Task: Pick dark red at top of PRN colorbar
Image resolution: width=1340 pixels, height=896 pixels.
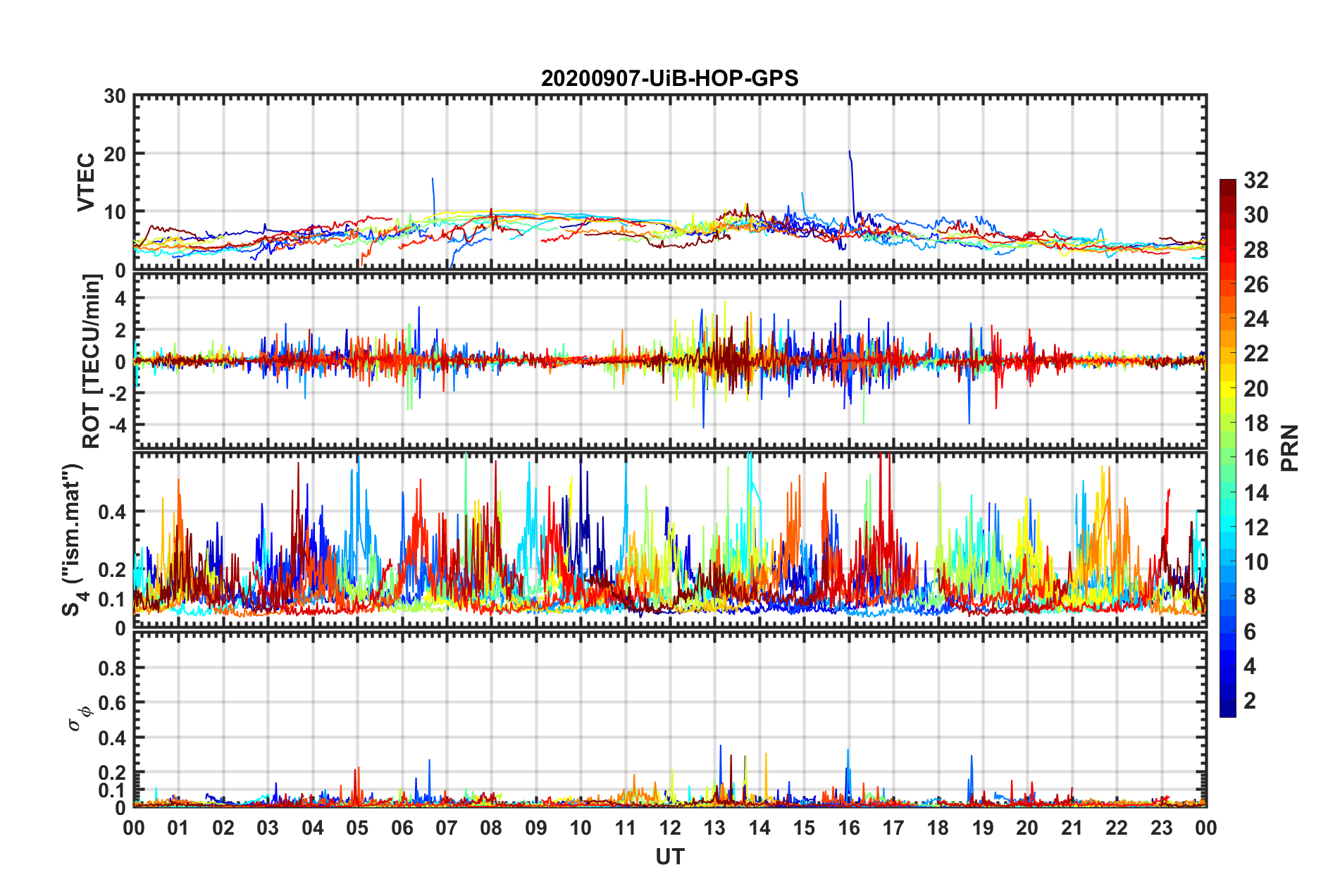Action: 1227,185
